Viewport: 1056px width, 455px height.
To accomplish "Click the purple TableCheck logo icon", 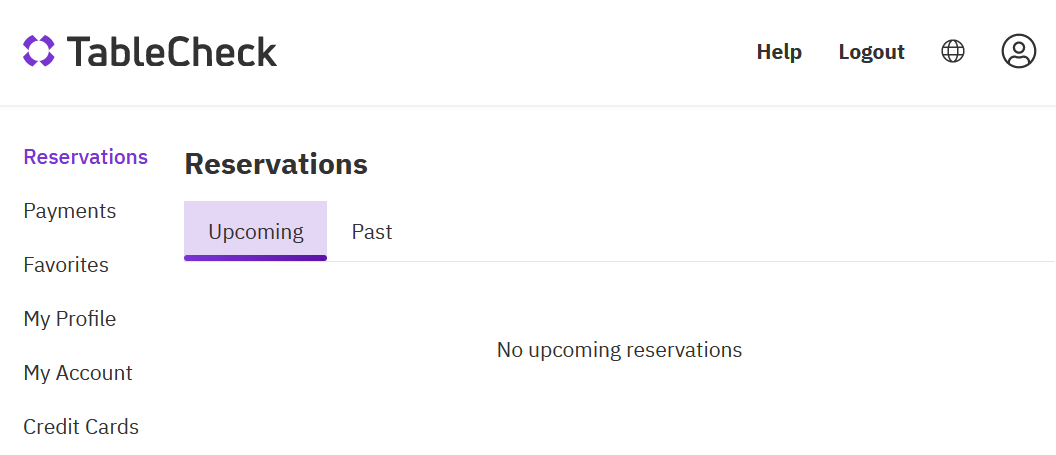I will pos(38,51).
